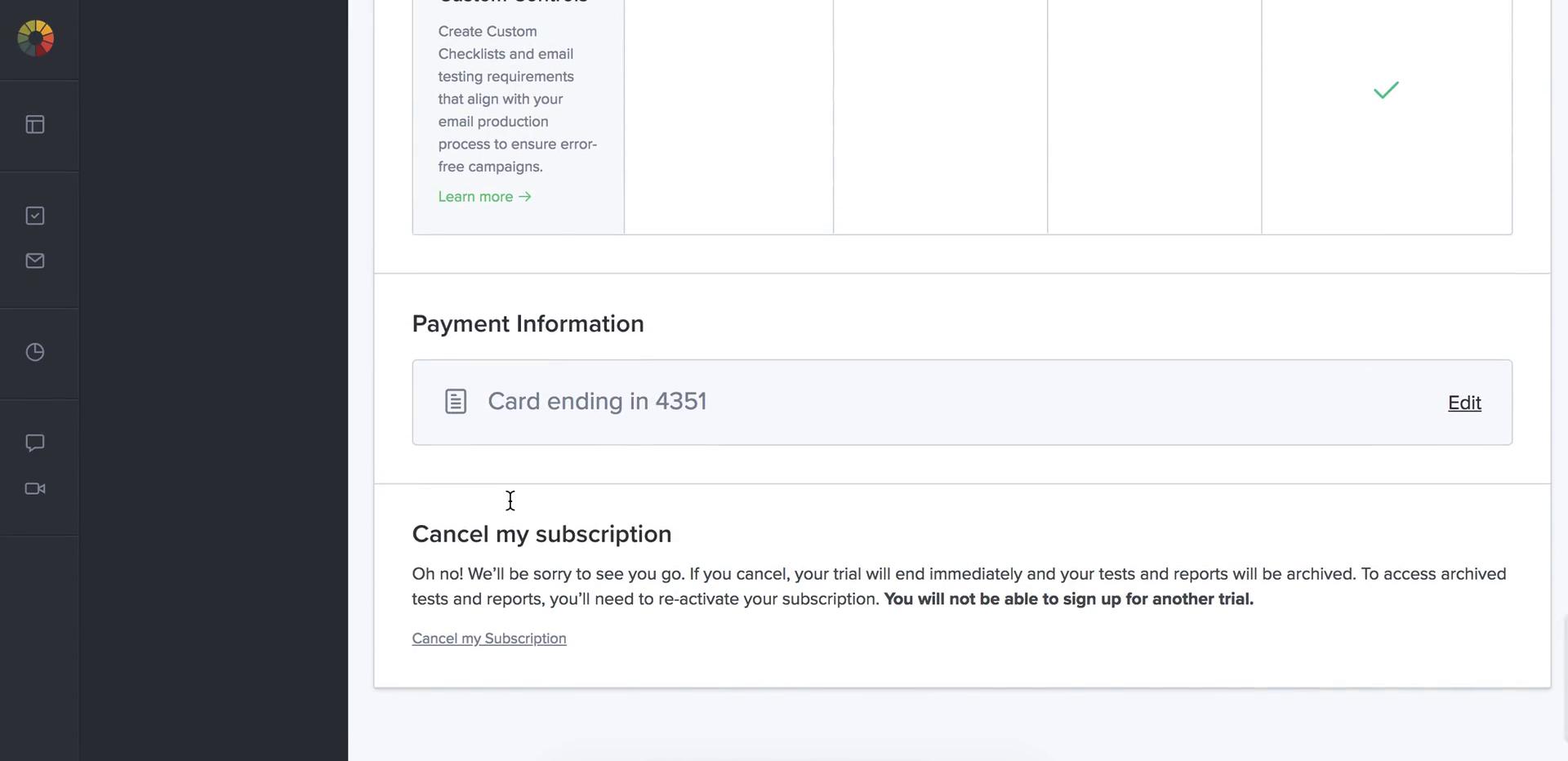Click the email Previews sidebar icon

click(34, 260)
